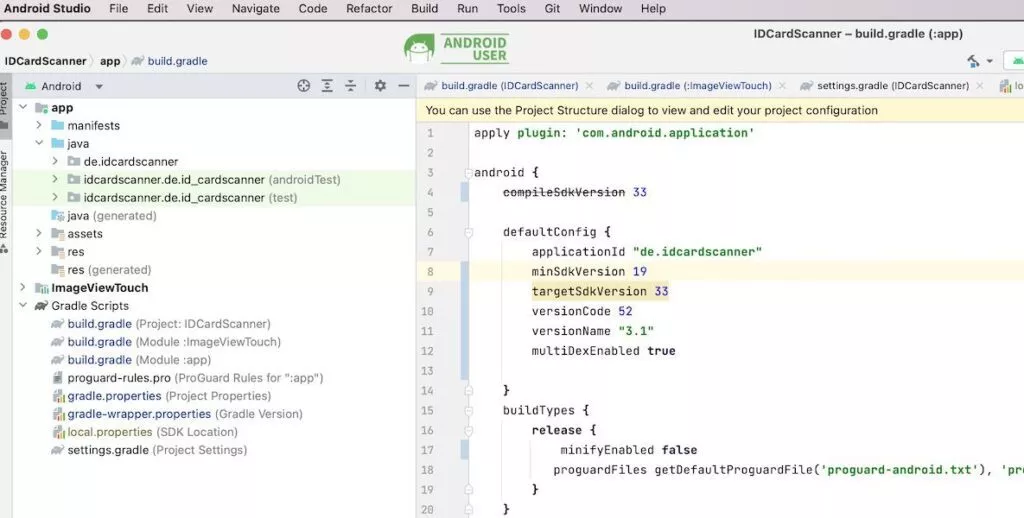The height and width of the screenshot is (518, 1024).
Task: Expand the ImageViewTouch module
Action: point(24,287)
